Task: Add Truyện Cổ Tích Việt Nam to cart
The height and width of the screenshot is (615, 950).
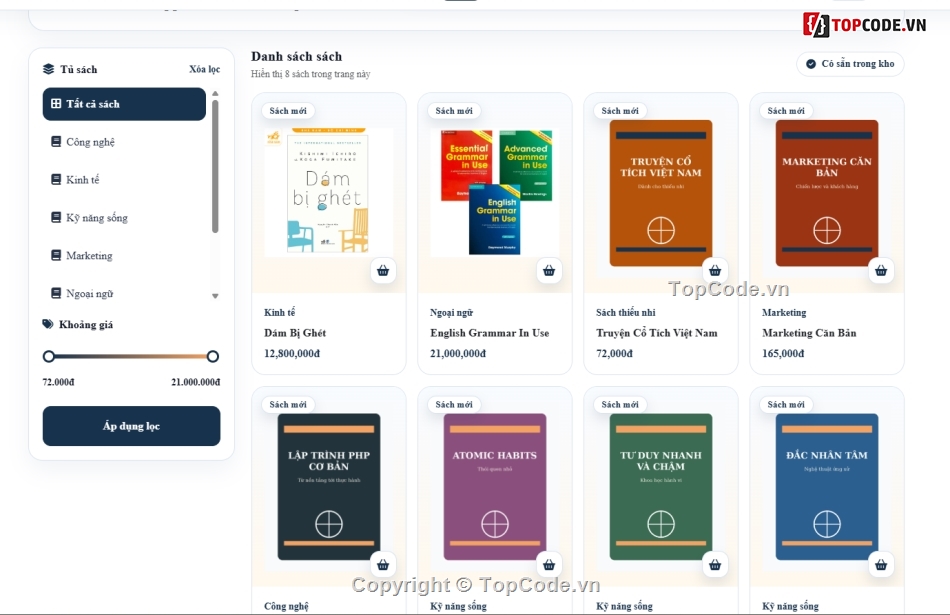Action: click(x=715, y=271)
